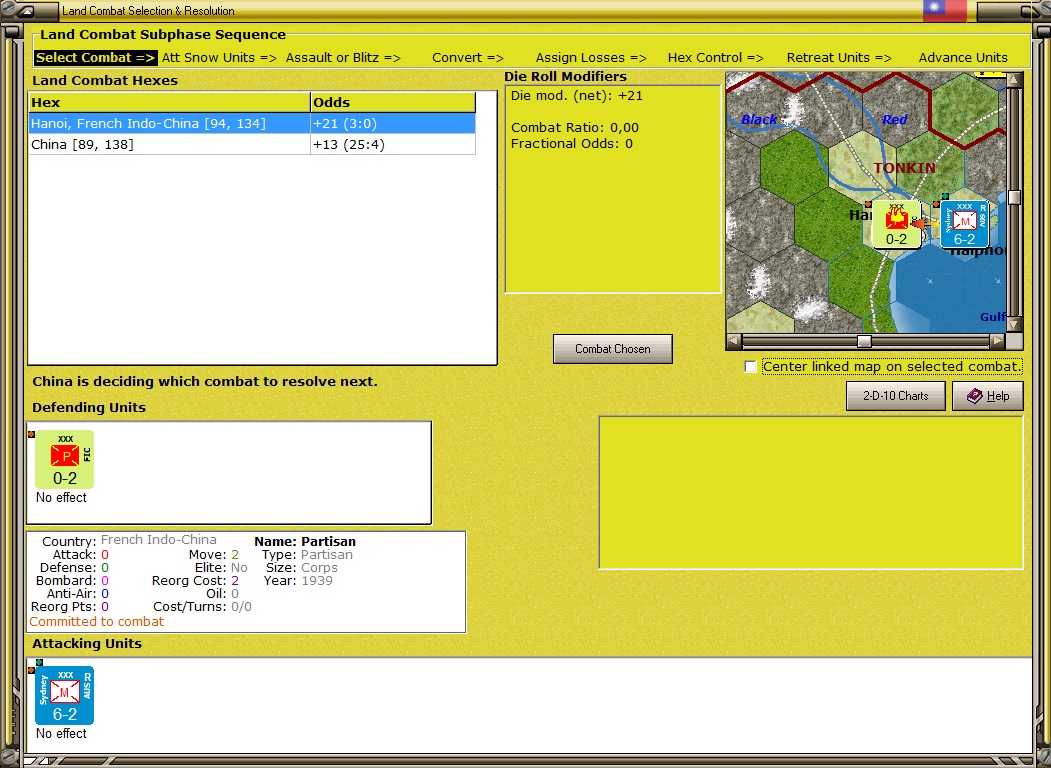Click the TONKIN label on the minimap
The height and width of the screenshot is (768, 1051).
click(904, 168)
